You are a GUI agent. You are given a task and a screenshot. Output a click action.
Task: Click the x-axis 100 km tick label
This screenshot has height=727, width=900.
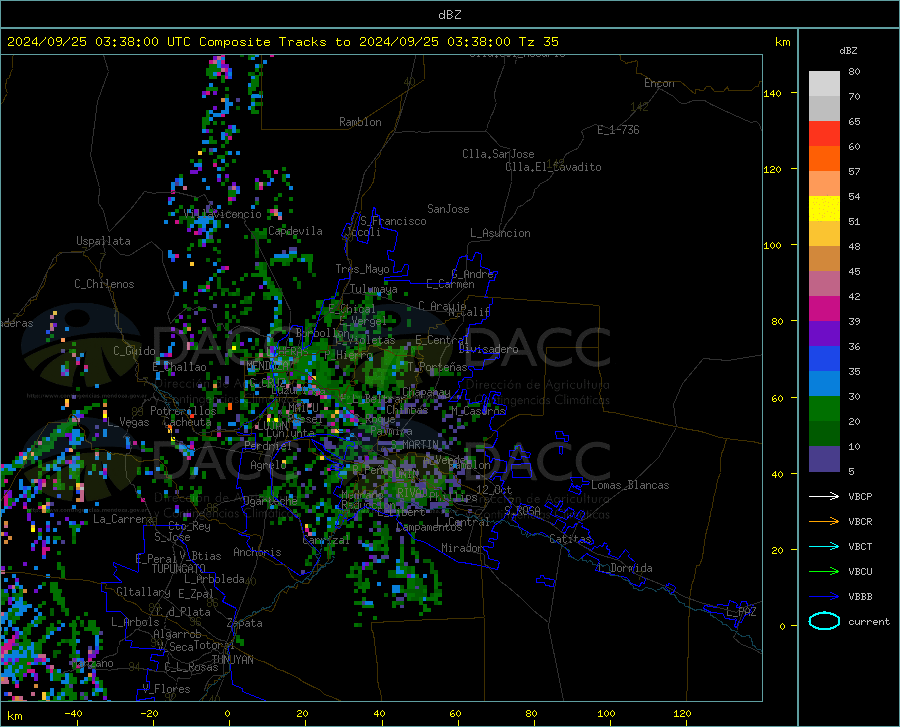pyautogui.click(x=606, y=713)
